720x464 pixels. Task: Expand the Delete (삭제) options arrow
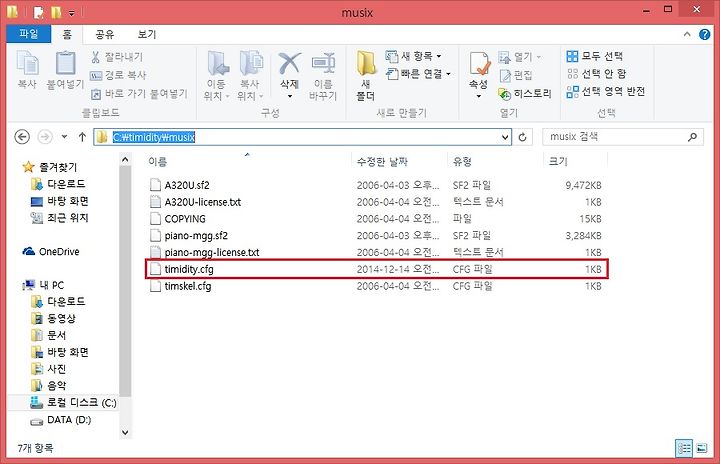point(290,96)
